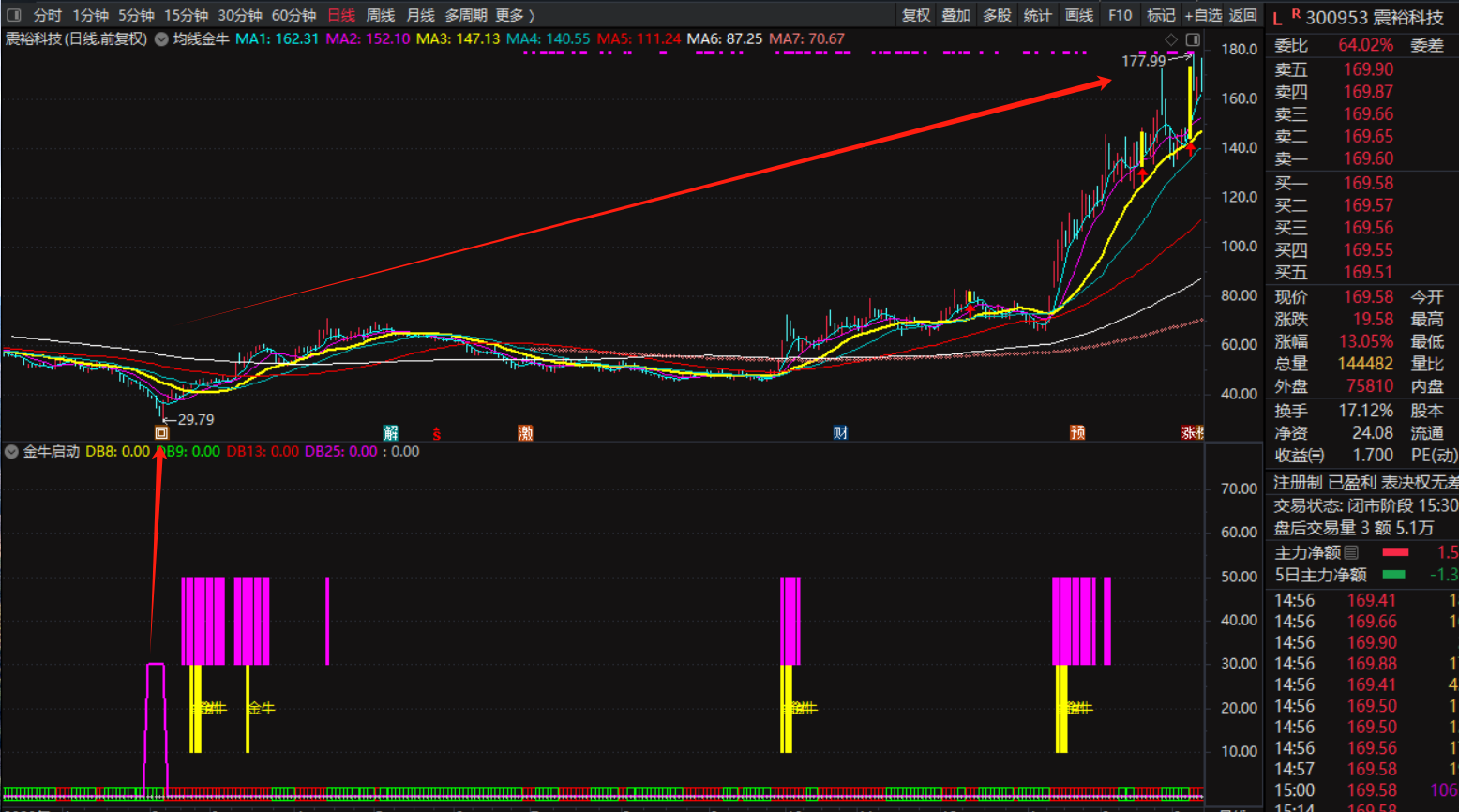Viewport: 1459px width, 812px height.
Task: Click the 复权 button
Action: [916, 15]
